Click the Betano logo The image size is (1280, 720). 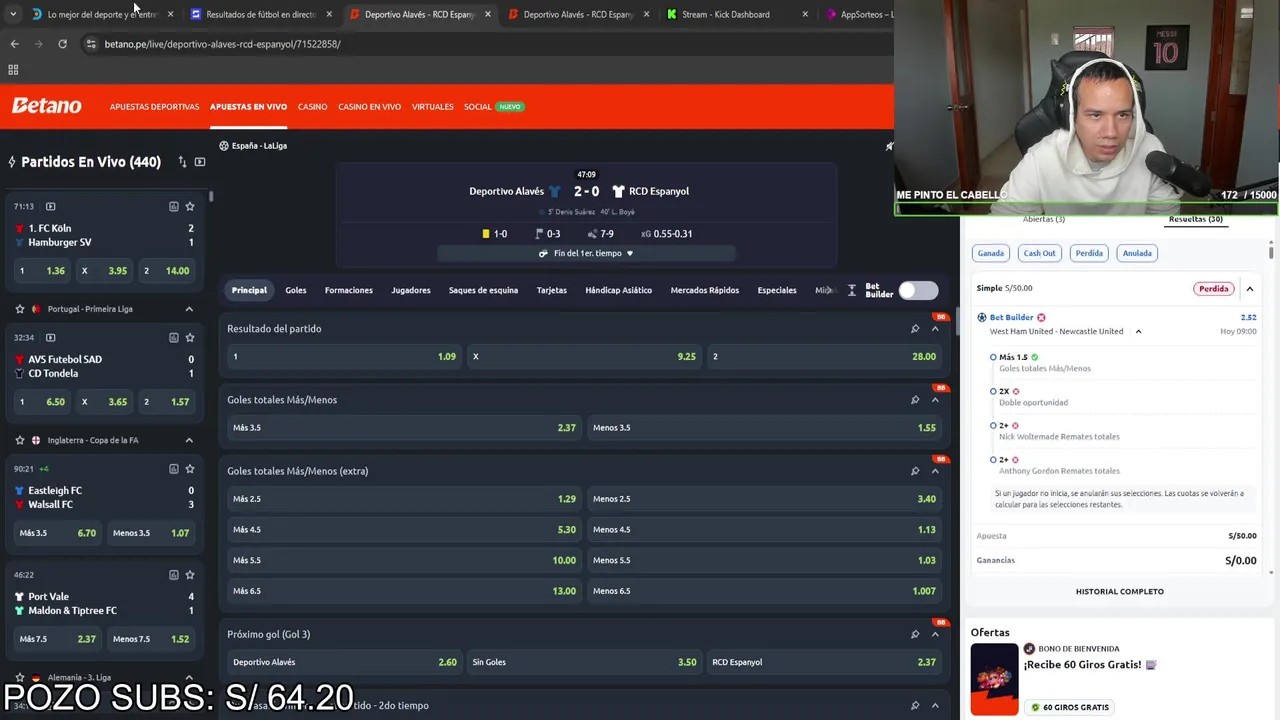tap(47, 106)
